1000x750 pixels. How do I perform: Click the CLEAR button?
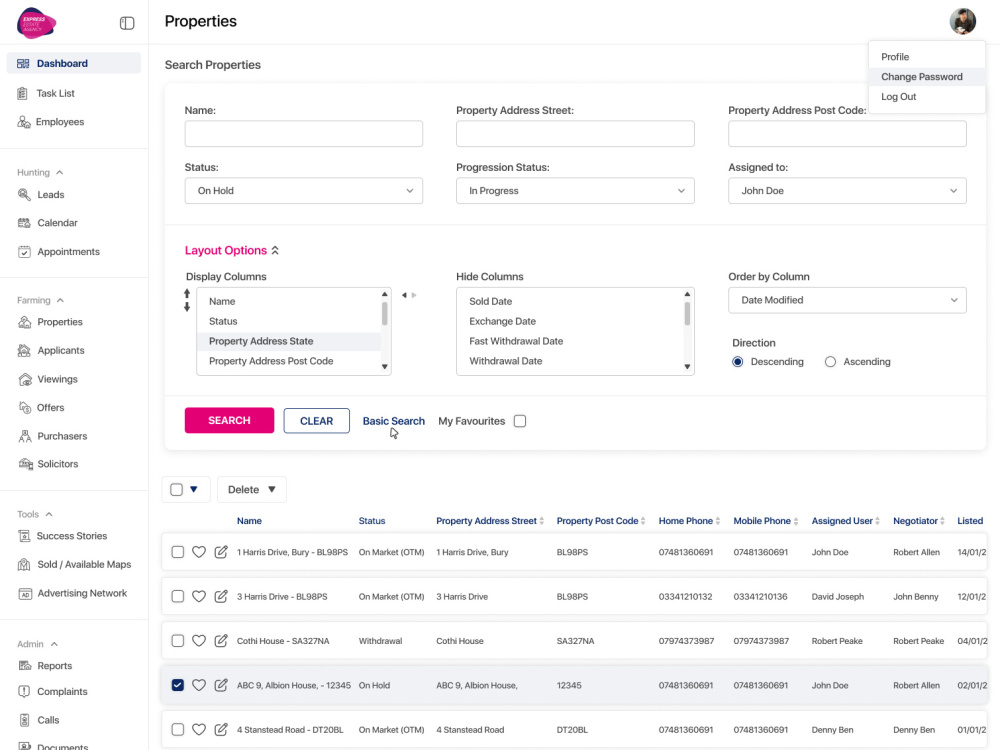[x=316, y=421]
